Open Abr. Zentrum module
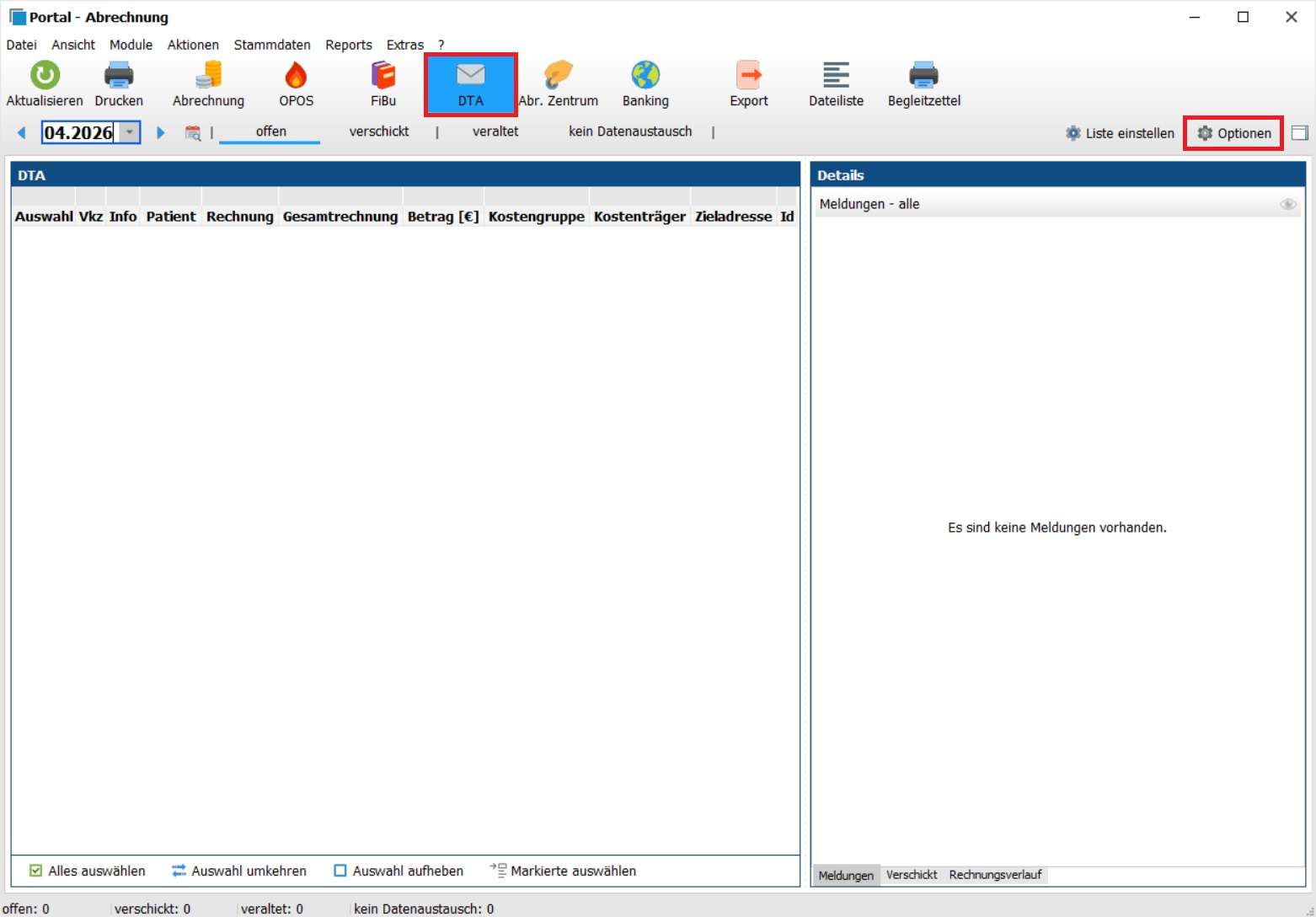 [x=558, y=76]
